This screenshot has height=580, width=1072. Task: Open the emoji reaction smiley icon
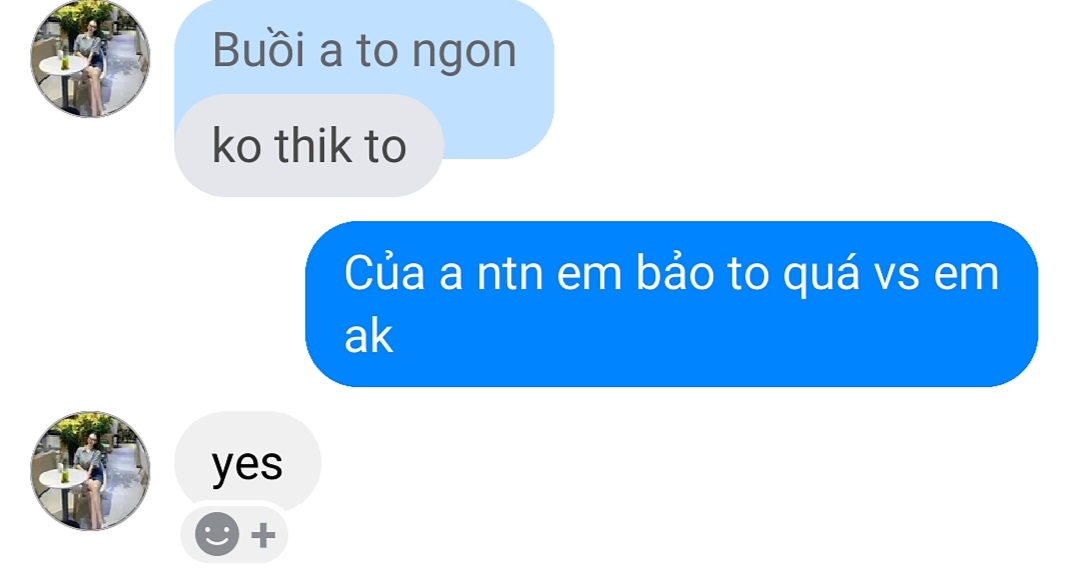coord(217,534)
